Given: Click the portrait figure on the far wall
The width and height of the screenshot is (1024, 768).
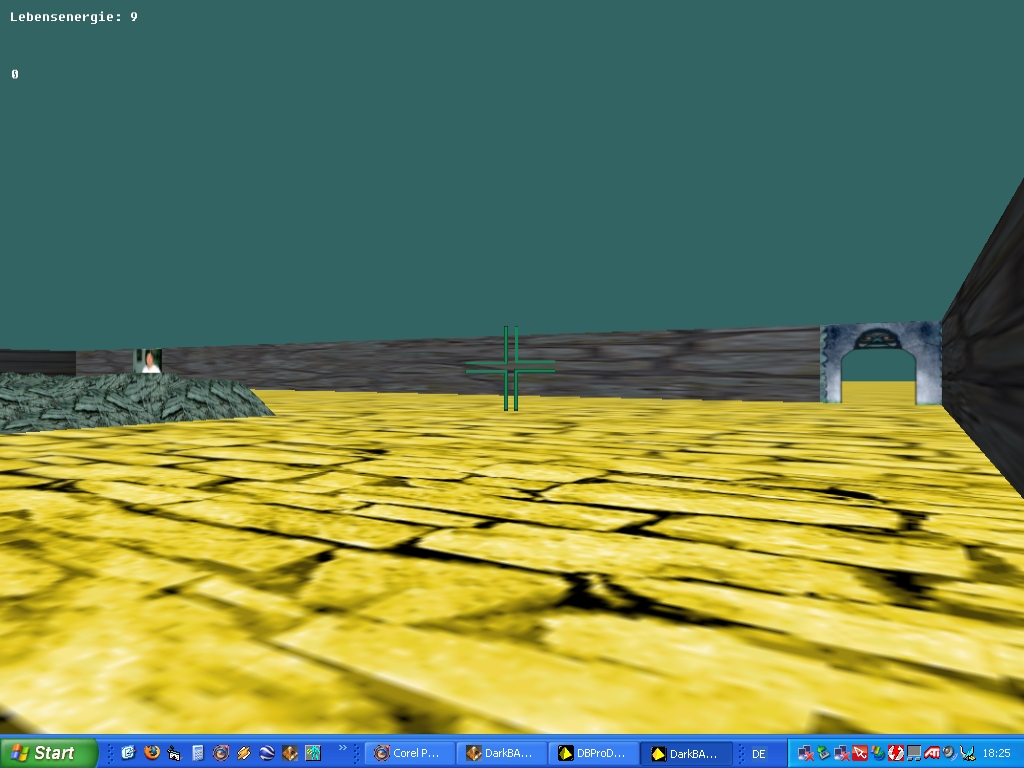Looking at the screenshot, I should pos(150,361).
